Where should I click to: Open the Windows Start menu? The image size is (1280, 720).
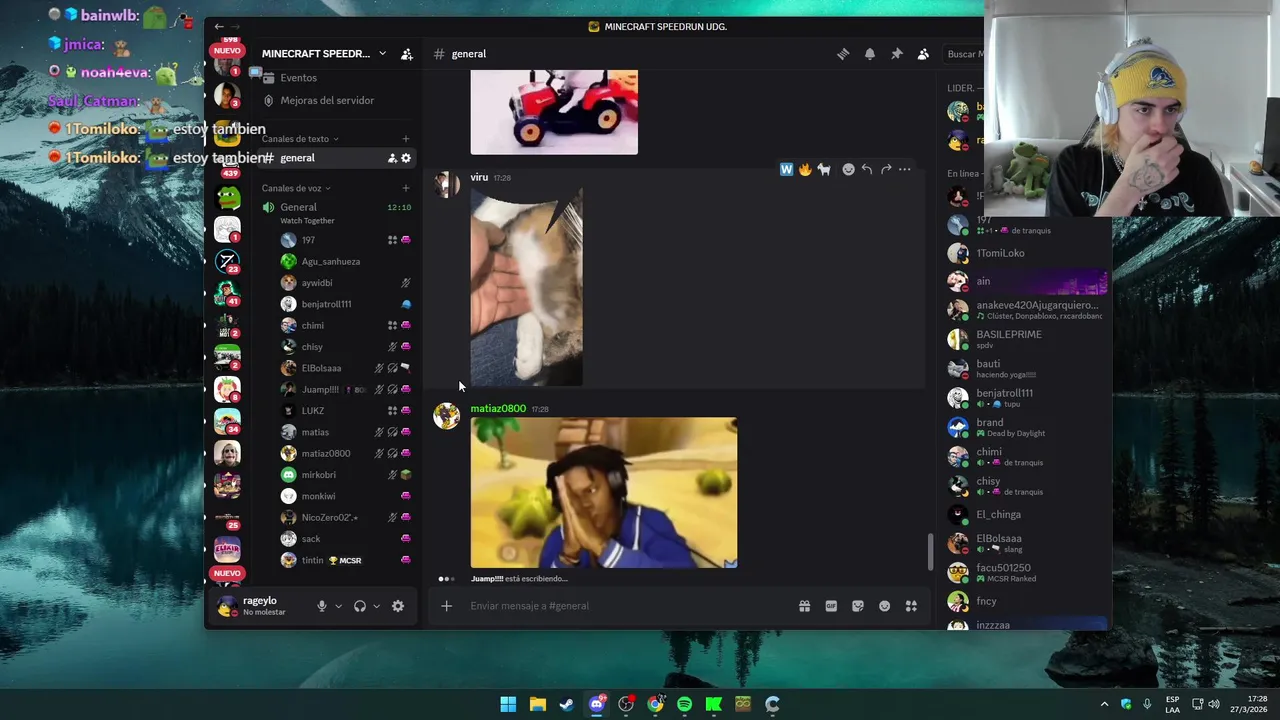(x=508, y=704)
